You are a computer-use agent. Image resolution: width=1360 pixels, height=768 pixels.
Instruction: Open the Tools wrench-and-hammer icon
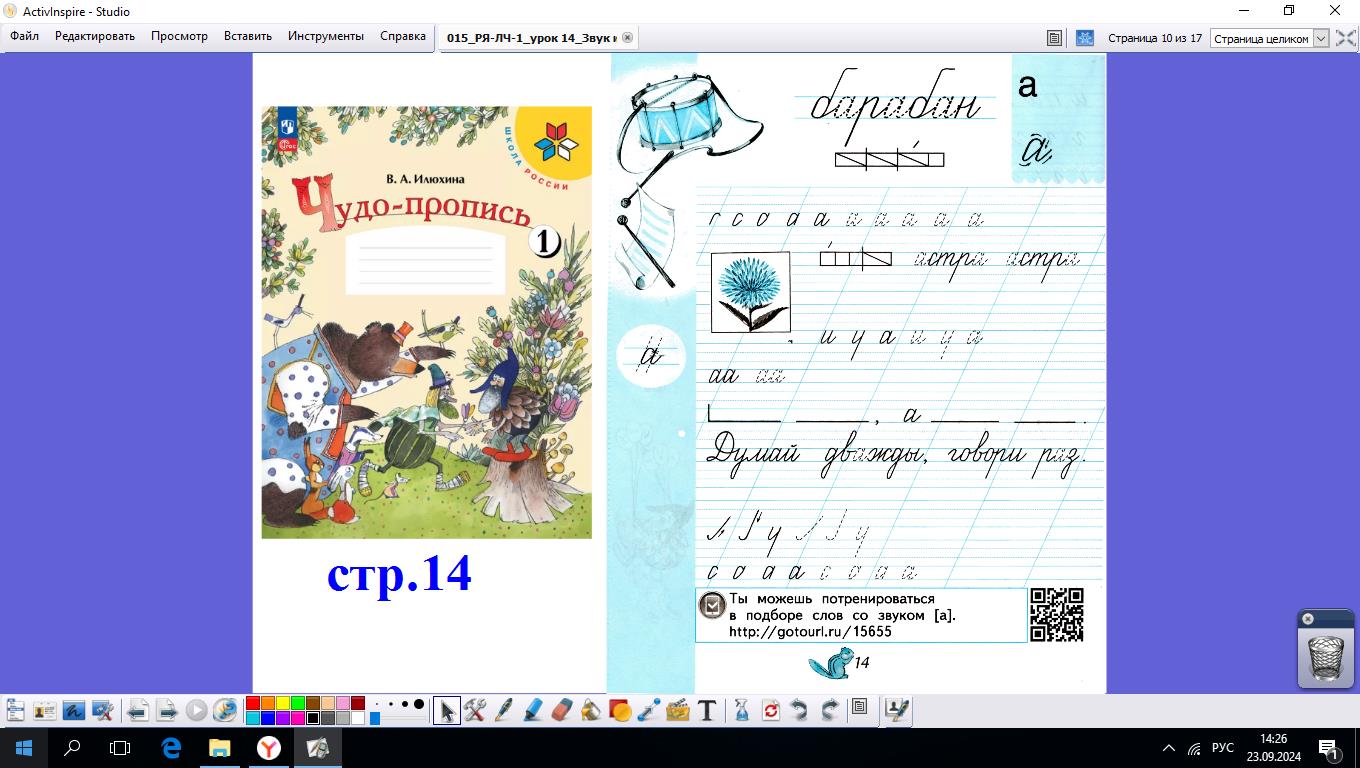(475, 710)
